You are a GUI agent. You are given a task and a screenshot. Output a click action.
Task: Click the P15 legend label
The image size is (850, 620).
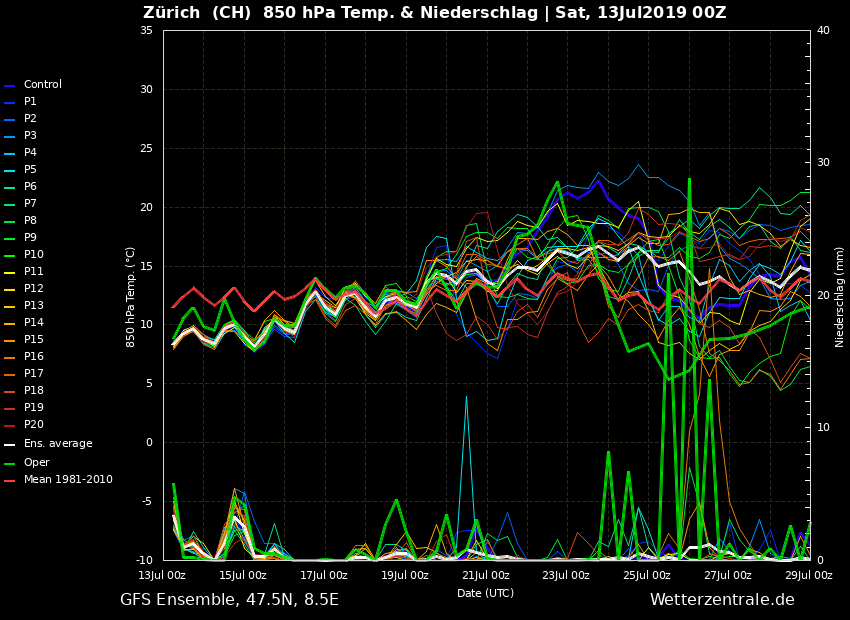[x=33, y=340]
